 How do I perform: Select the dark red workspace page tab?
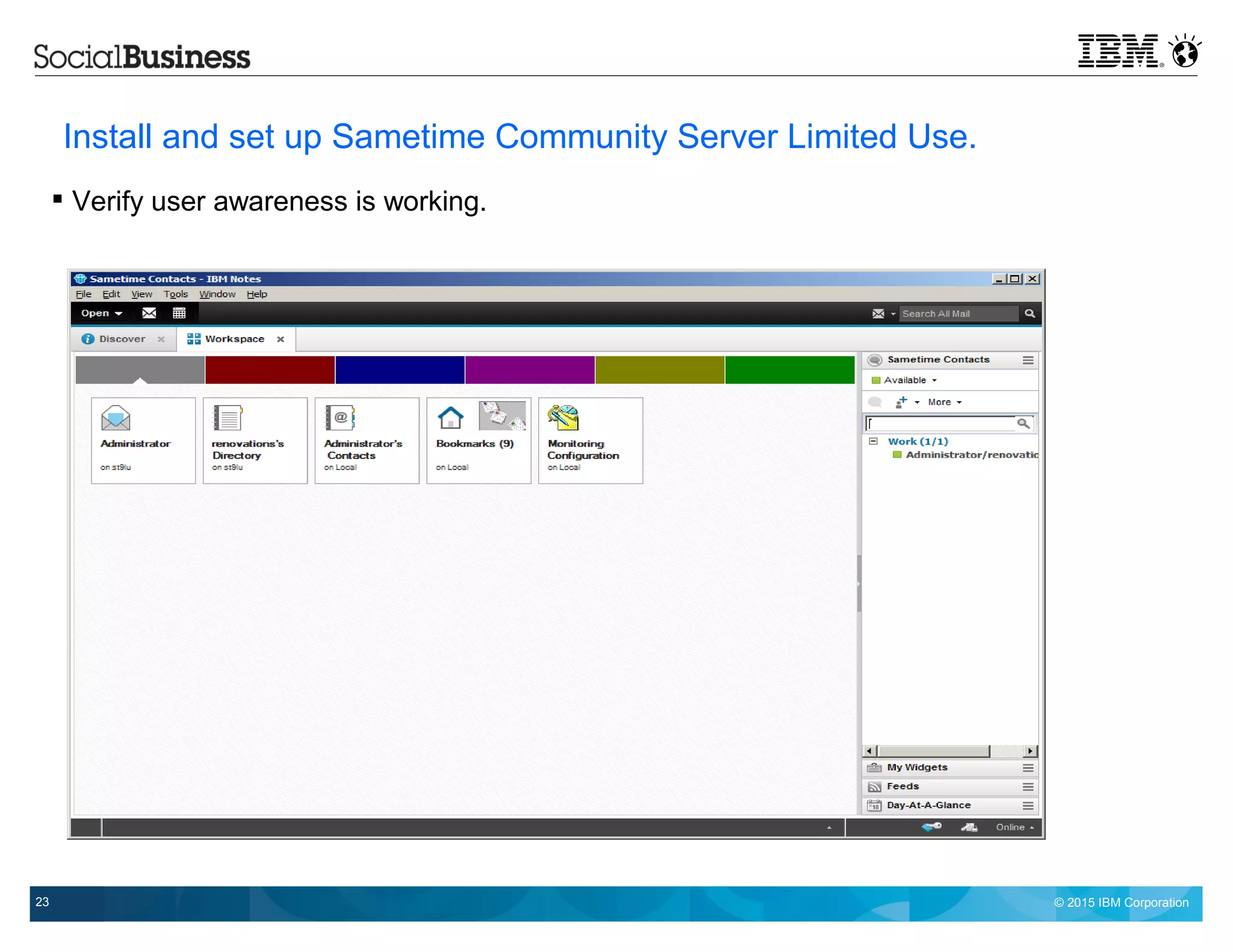[x=270, y=369]
